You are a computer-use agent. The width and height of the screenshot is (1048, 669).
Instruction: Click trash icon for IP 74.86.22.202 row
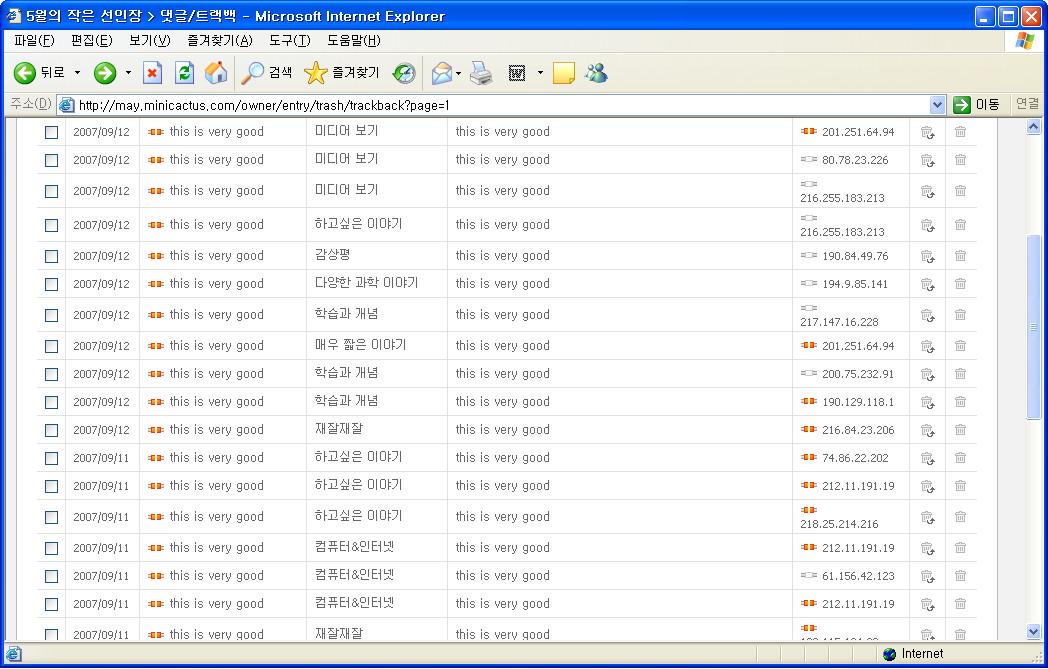click(960, 458)
